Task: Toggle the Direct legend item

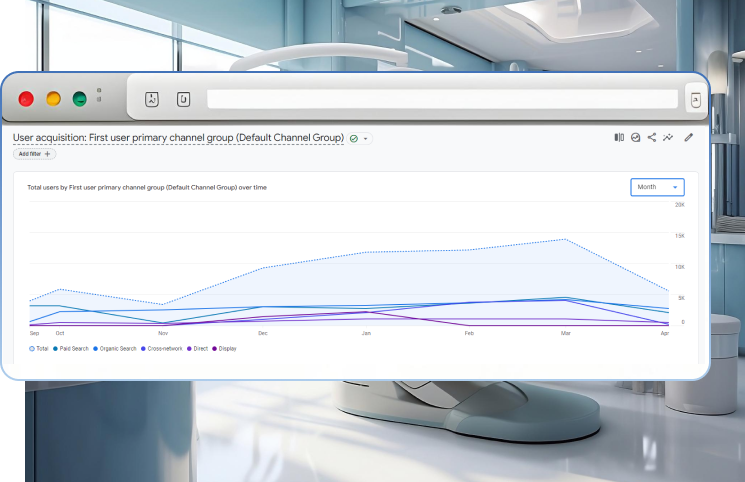Action: click(198, 348)
